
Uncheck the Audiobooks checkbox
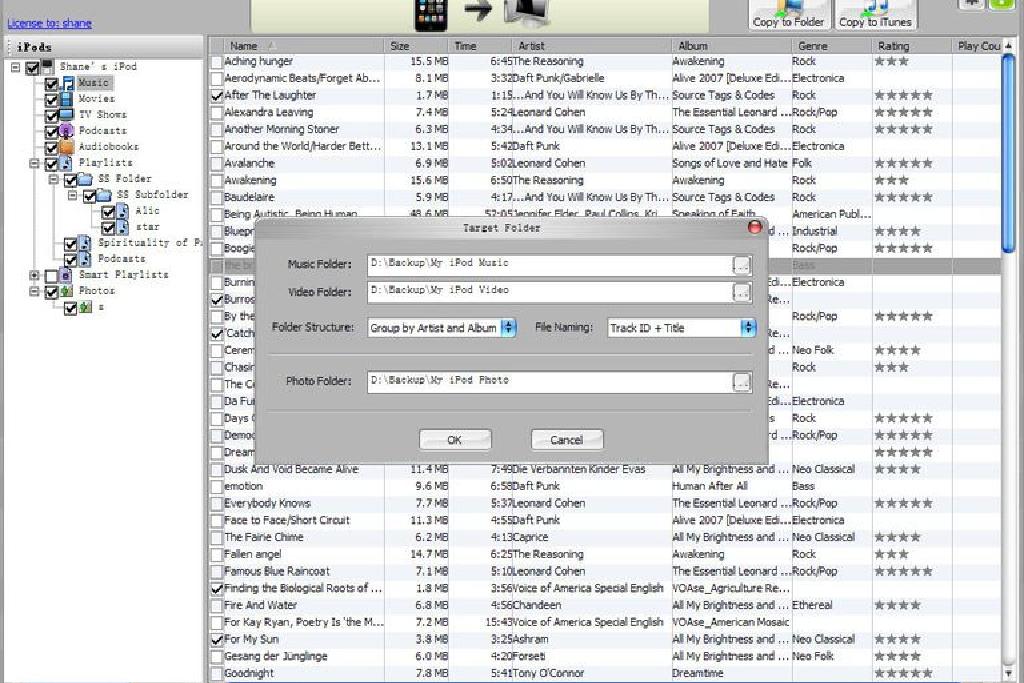(x=52, y=148)
